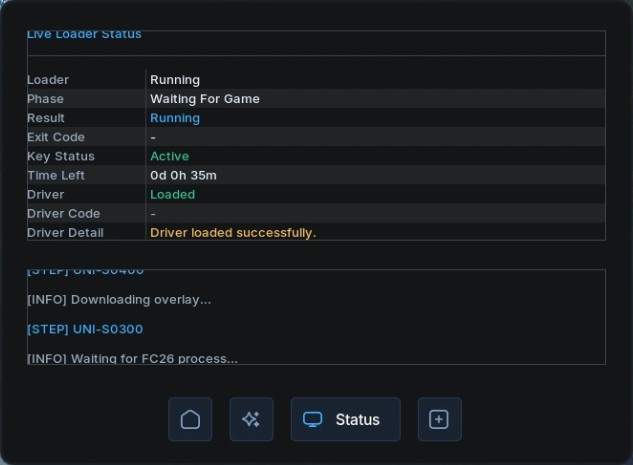Click the blue Running result value
This screenshot has width=633, height=465.
(x=175, y=118)
